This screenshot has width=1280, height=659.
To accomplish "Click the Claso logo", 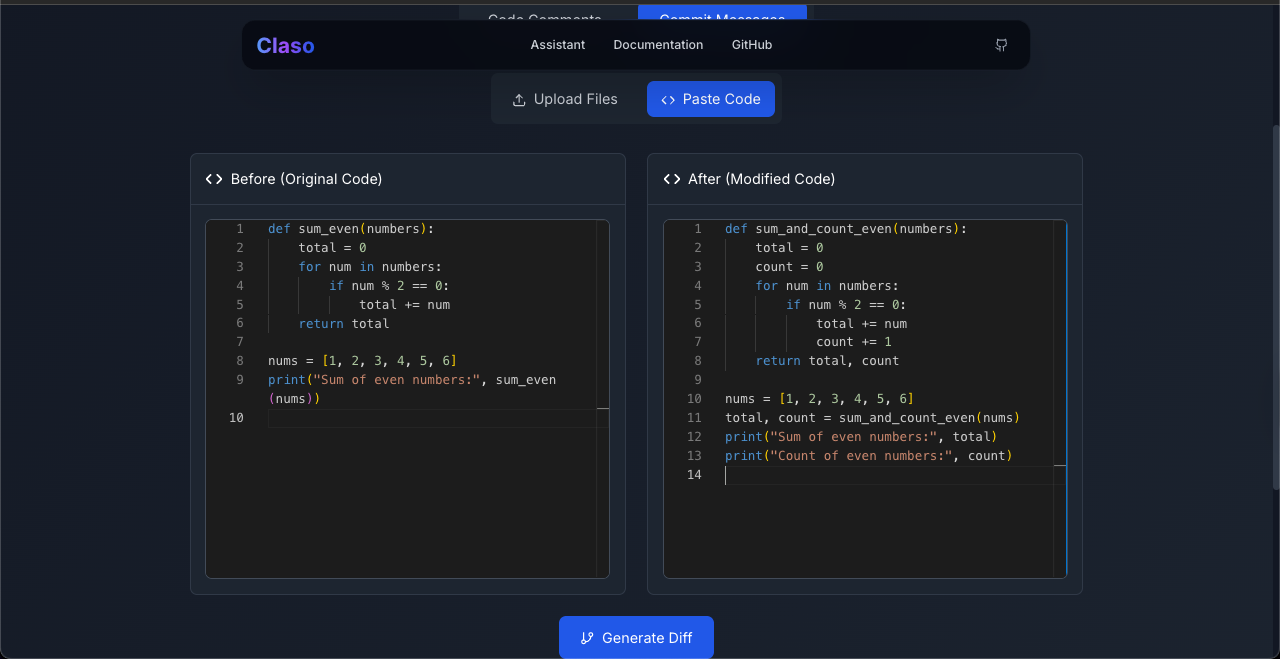I will pyautogui.click(x=285, y=45).
